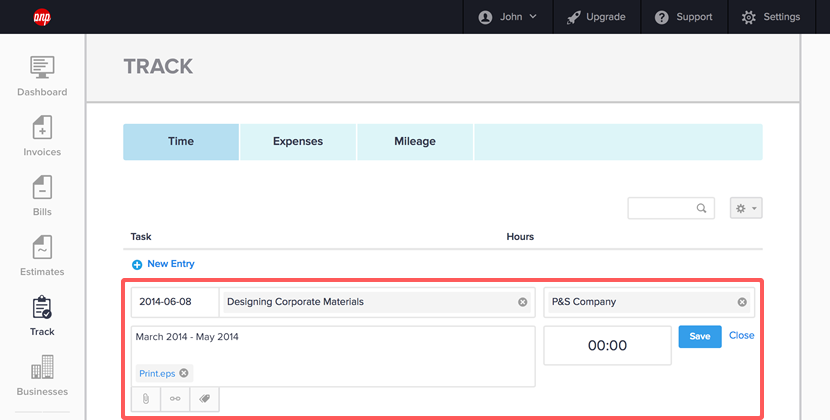
Task: Remove the Print.eps attachment
Action: (x=184, y=373)
